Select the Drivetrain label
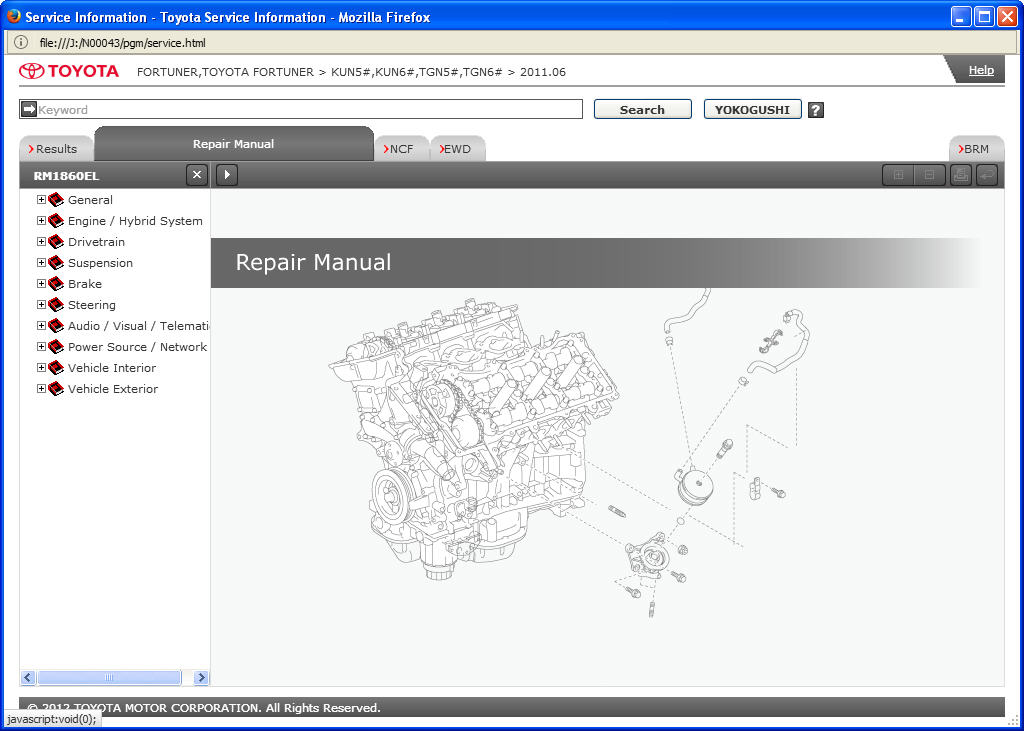Viewport: 1024px width, 731px height. [x=96, y=242]
